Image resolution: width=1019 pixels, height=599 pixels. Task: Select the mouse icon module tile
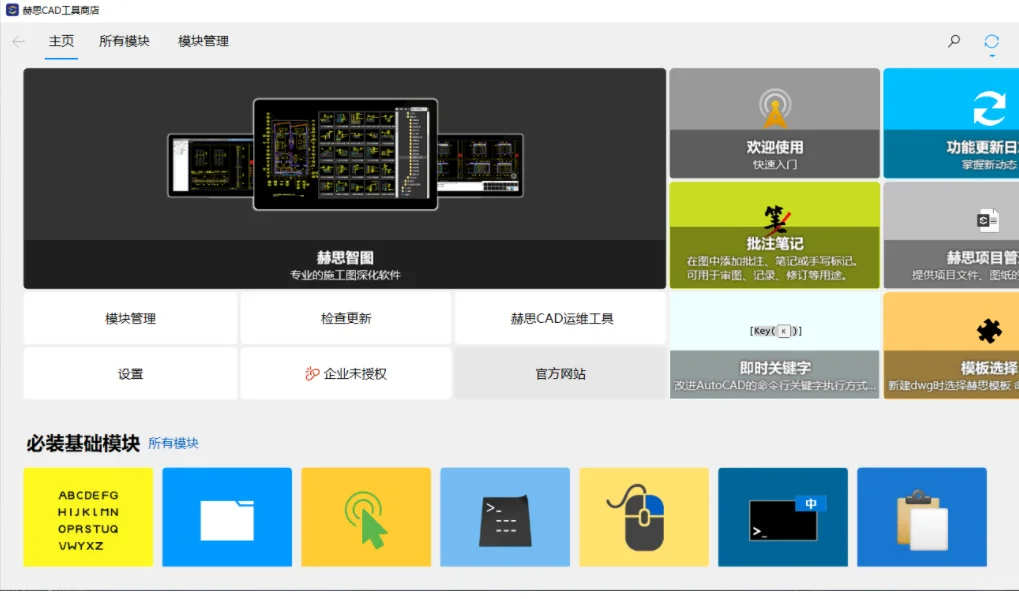pos(643,517)
